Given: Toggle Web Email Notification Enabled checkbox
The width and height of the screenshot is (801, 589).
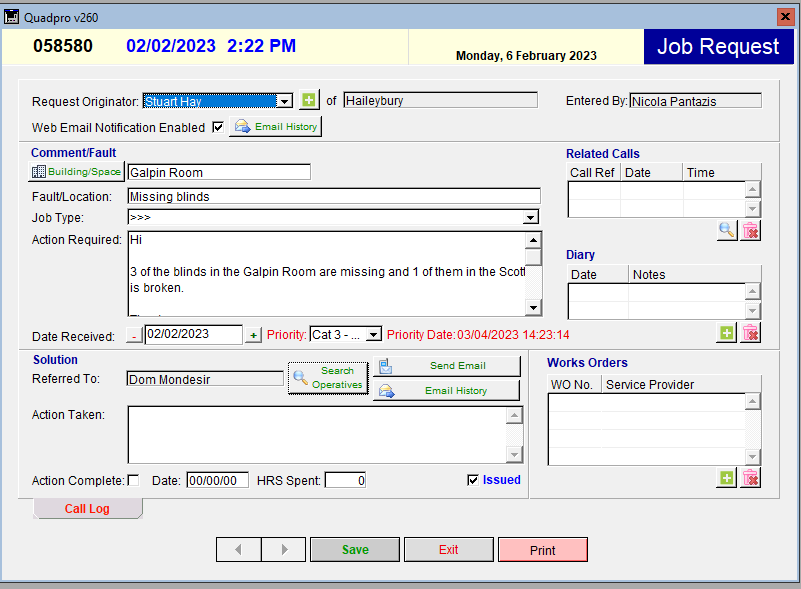Looking at the screenshot, I should pos(218,127).
